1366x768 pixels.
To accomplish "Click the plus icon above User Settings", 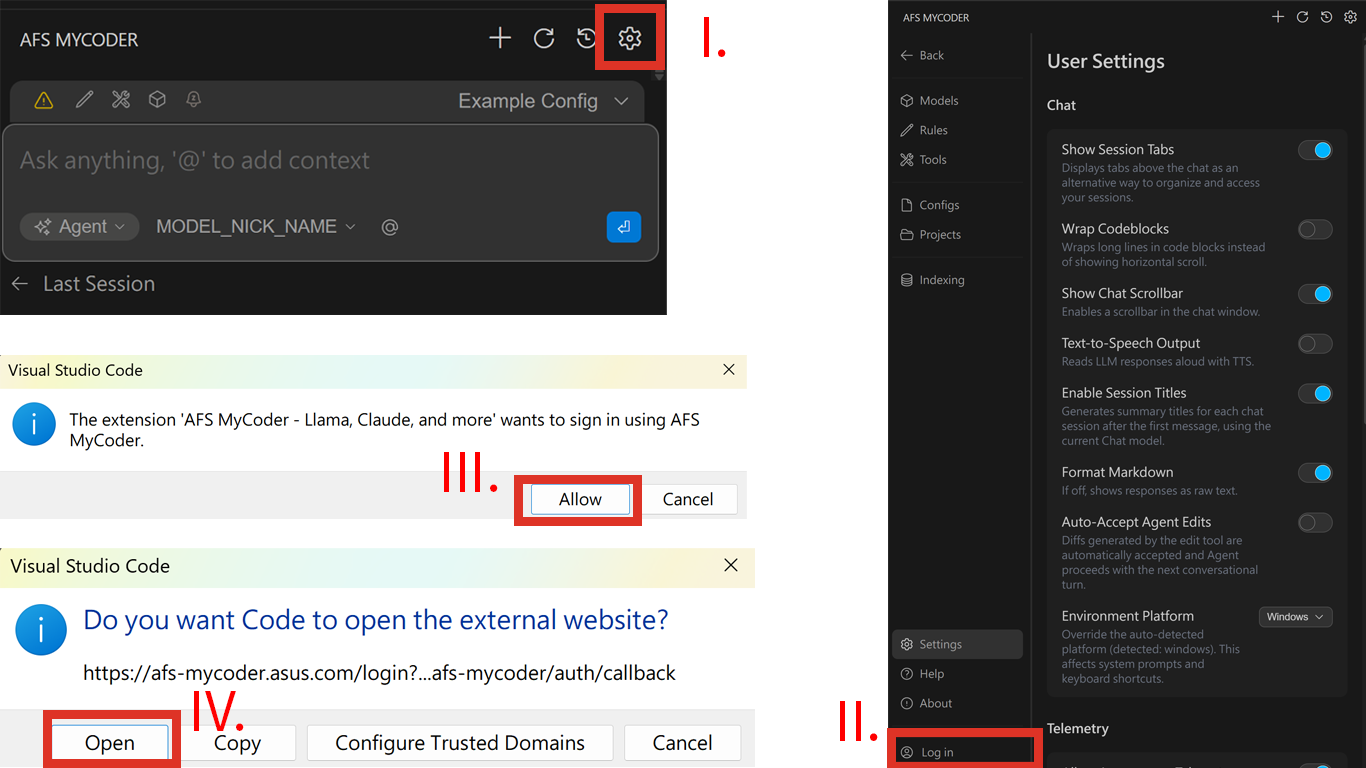I will pos(1278,17).
